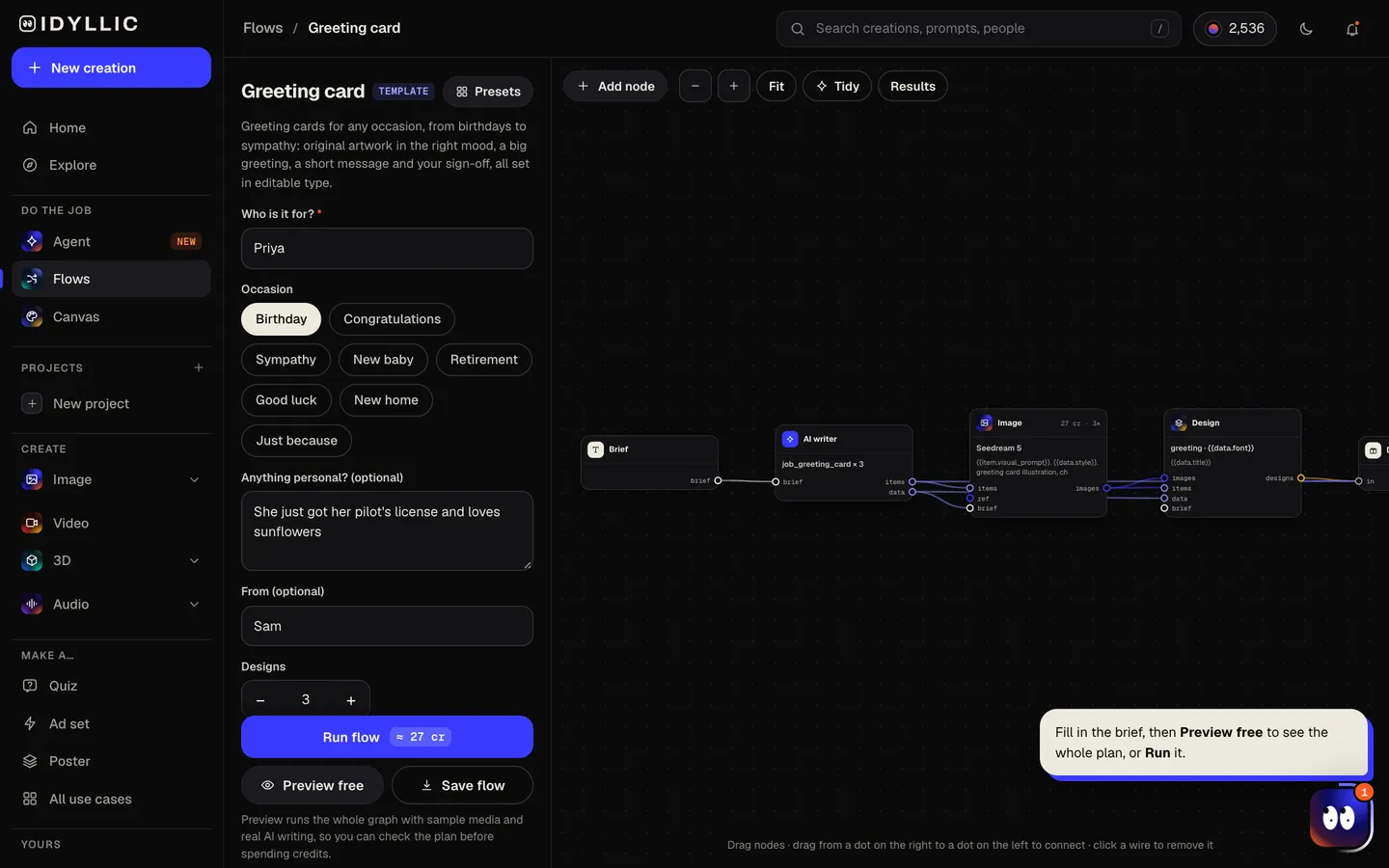Select the Design node icon

[1180, 423]
